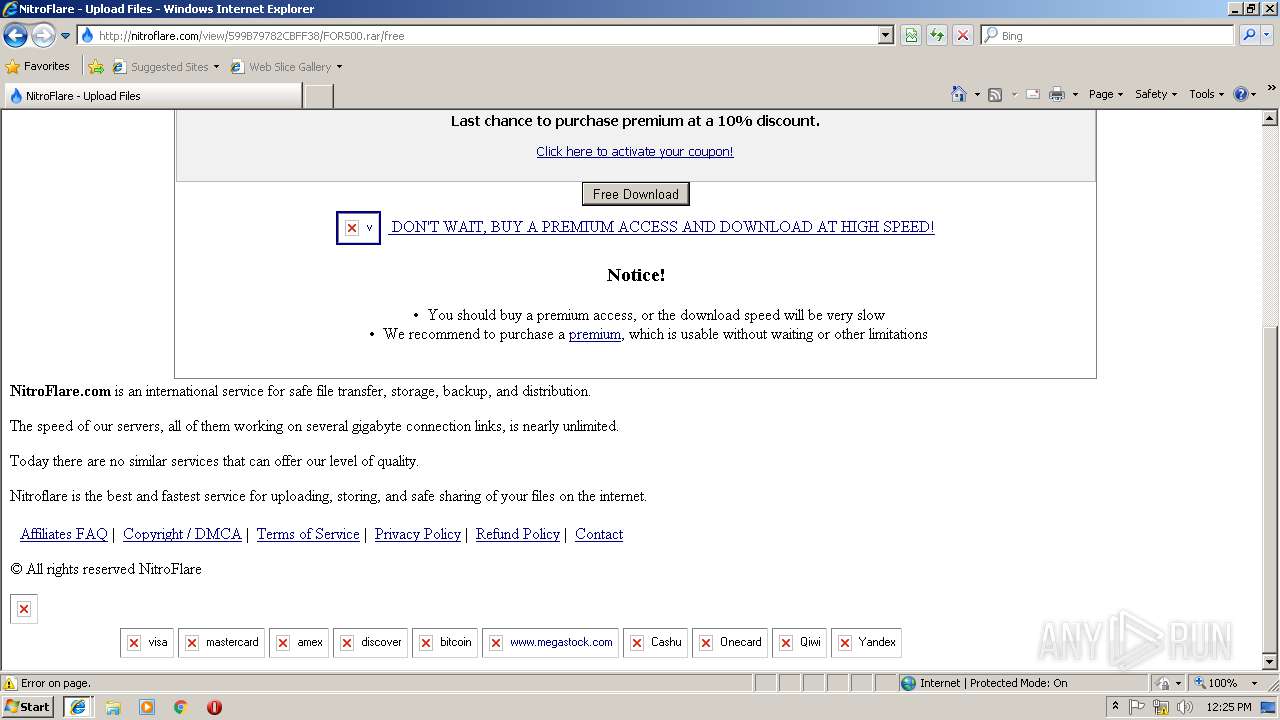The image size is (1280, 720).
Task: Select the NitroFlare - Upload Files tab
Action: tap(152, 96)
